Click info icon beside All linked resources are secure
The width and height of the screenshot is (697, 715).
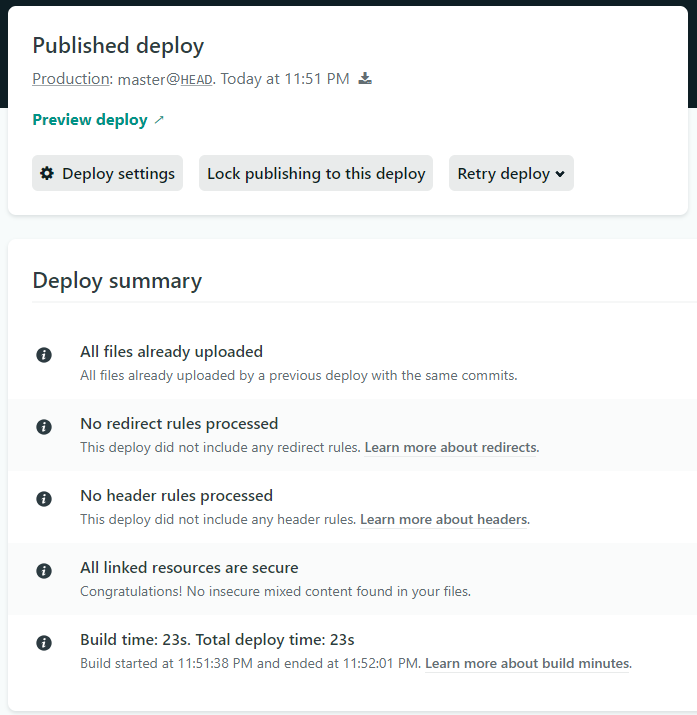[x=44, y=571]
